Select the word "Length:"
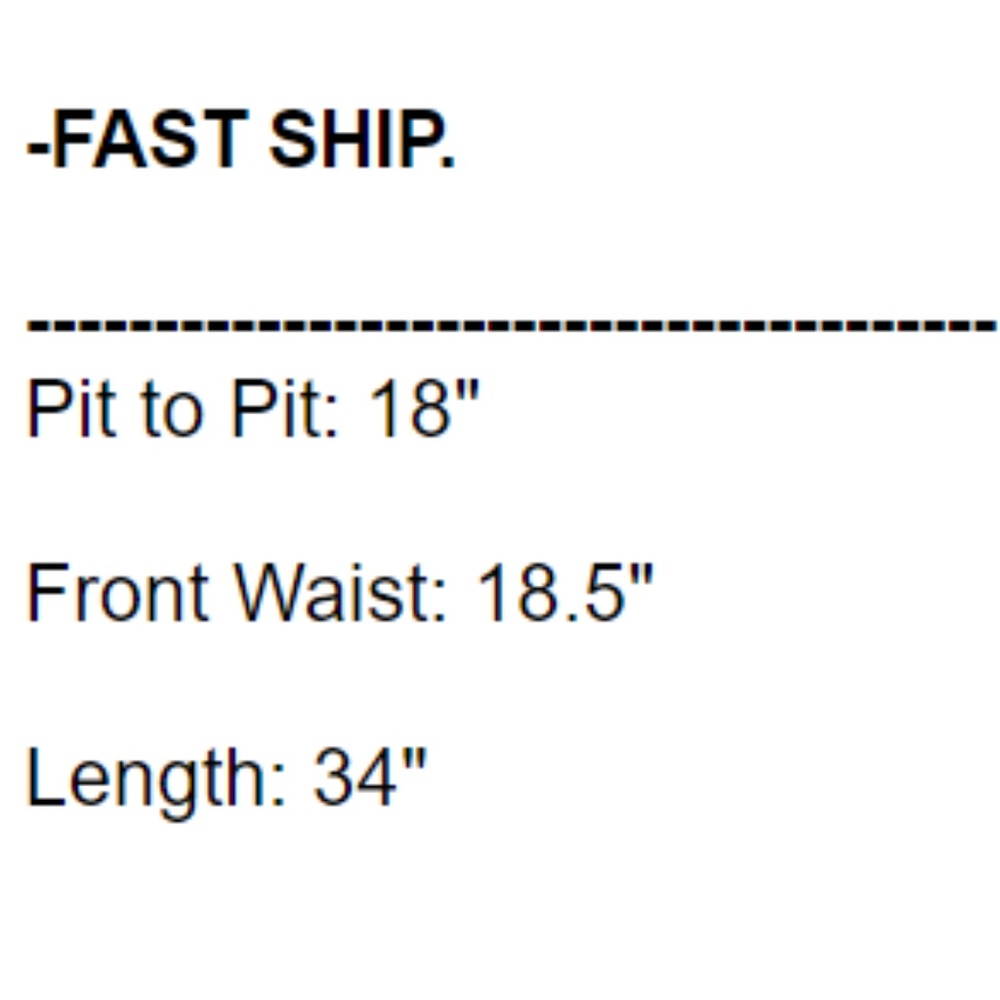Image resolution: width=1000 pixels, height=1000 pixels. tap(156, 783)
